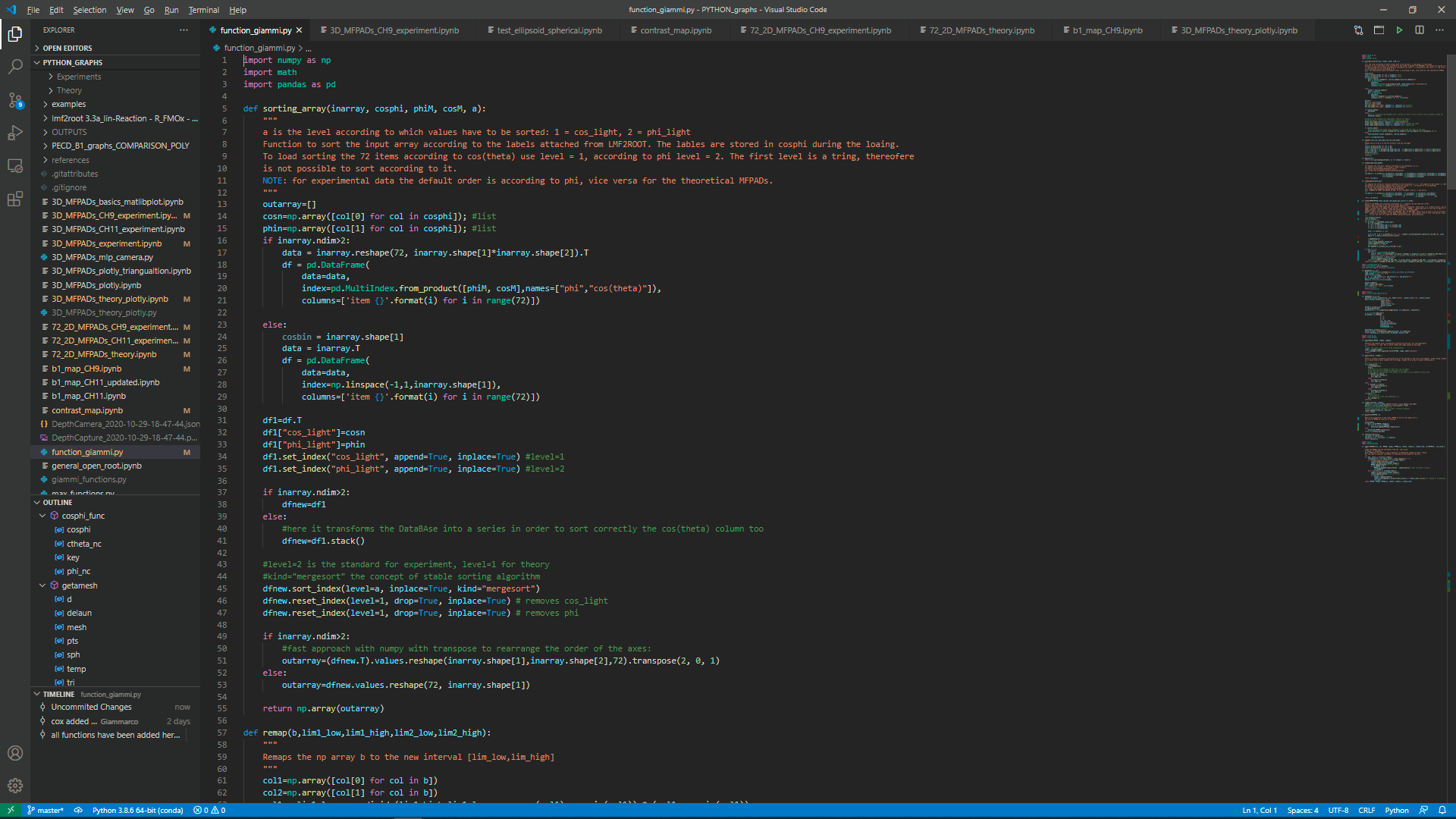Open the Terminal menu
The image size is (1456, 819).
[x=202, y=10]
